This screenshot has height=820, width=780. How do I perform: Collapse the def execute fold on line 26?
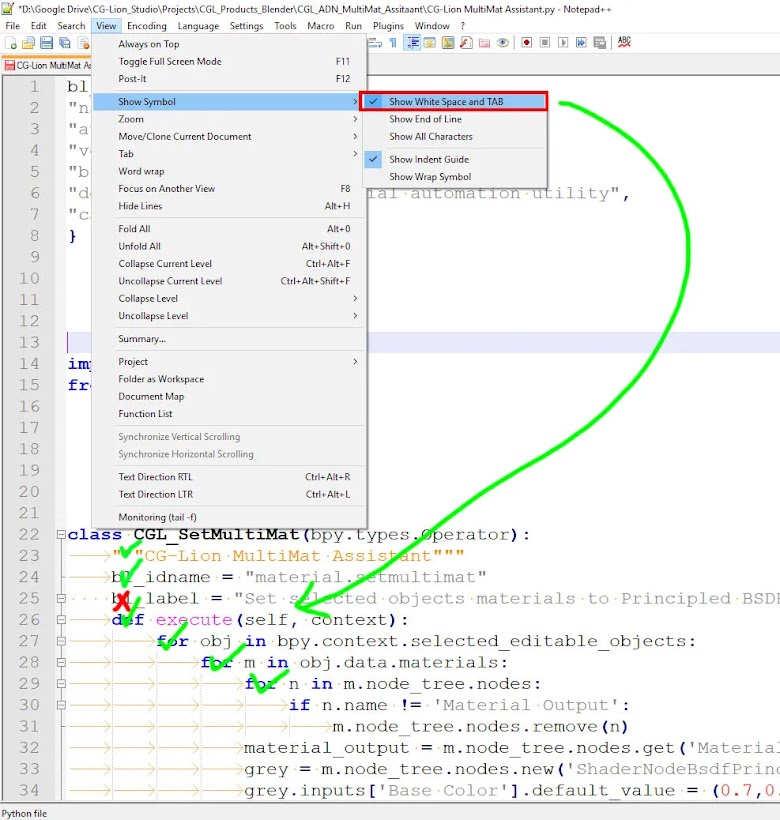click(61, 620)
